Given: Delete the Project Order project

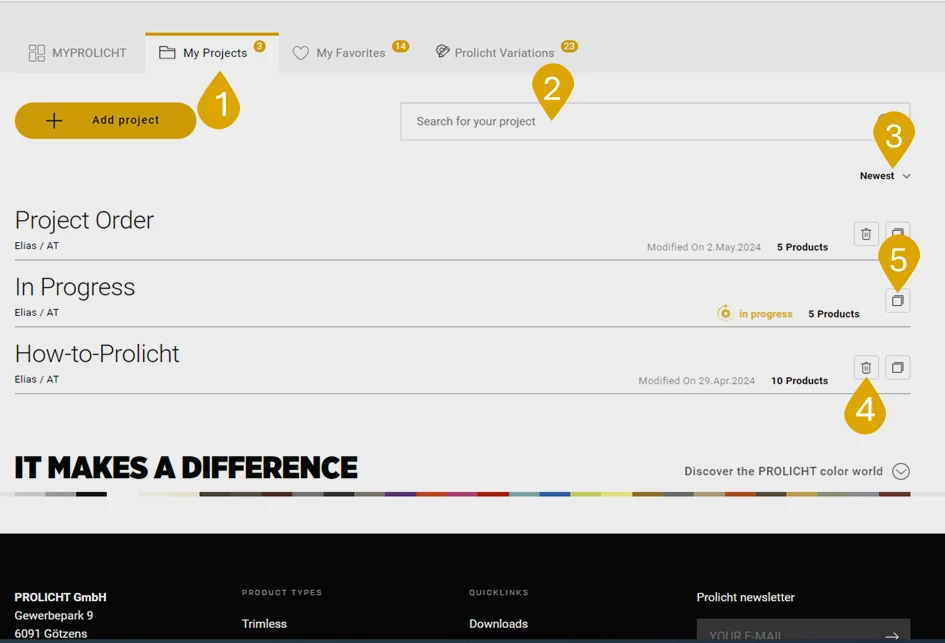Looking at the screenshot, I should click(865, 233).
